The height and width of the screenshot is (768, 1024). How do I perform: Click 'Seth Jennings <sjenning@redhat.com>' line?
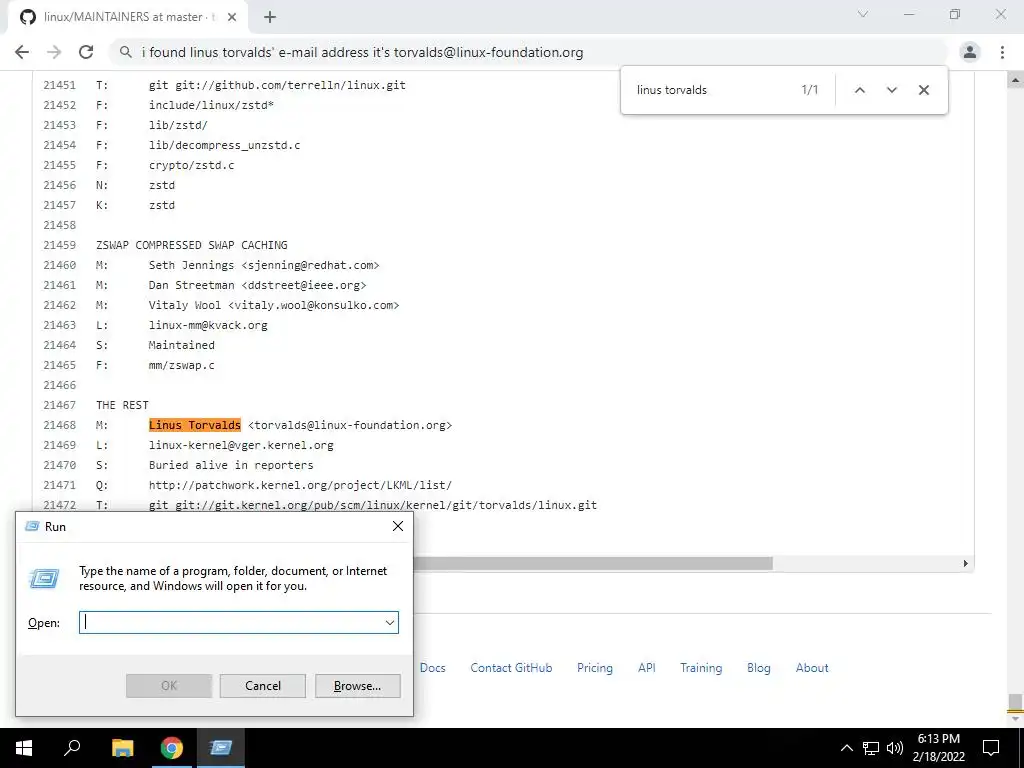point(264,265)
